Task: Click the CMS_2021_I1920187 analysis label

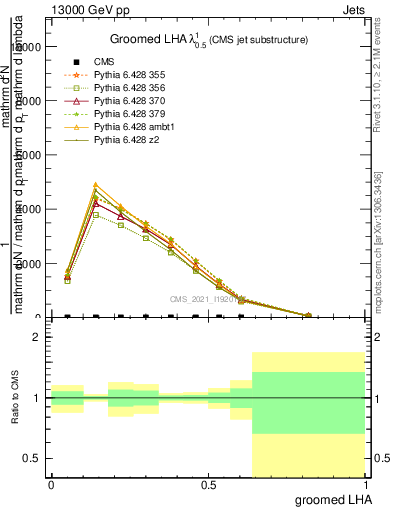Action: click(x=208, y=299)
